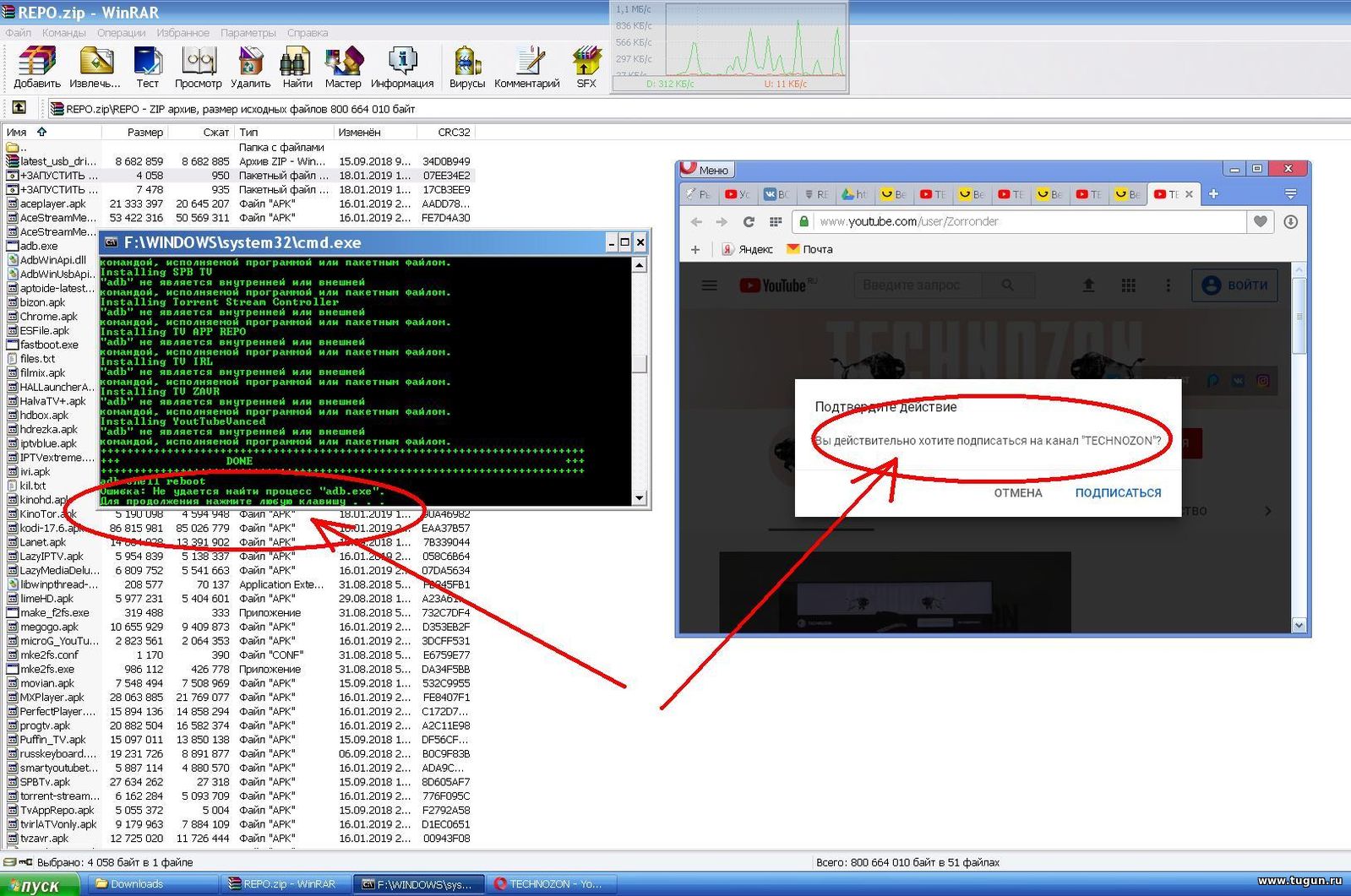This screenshot has width=1351, height=896.
Task: Open the Мастер (Wizard) toolbar icon
Action: 343,68
